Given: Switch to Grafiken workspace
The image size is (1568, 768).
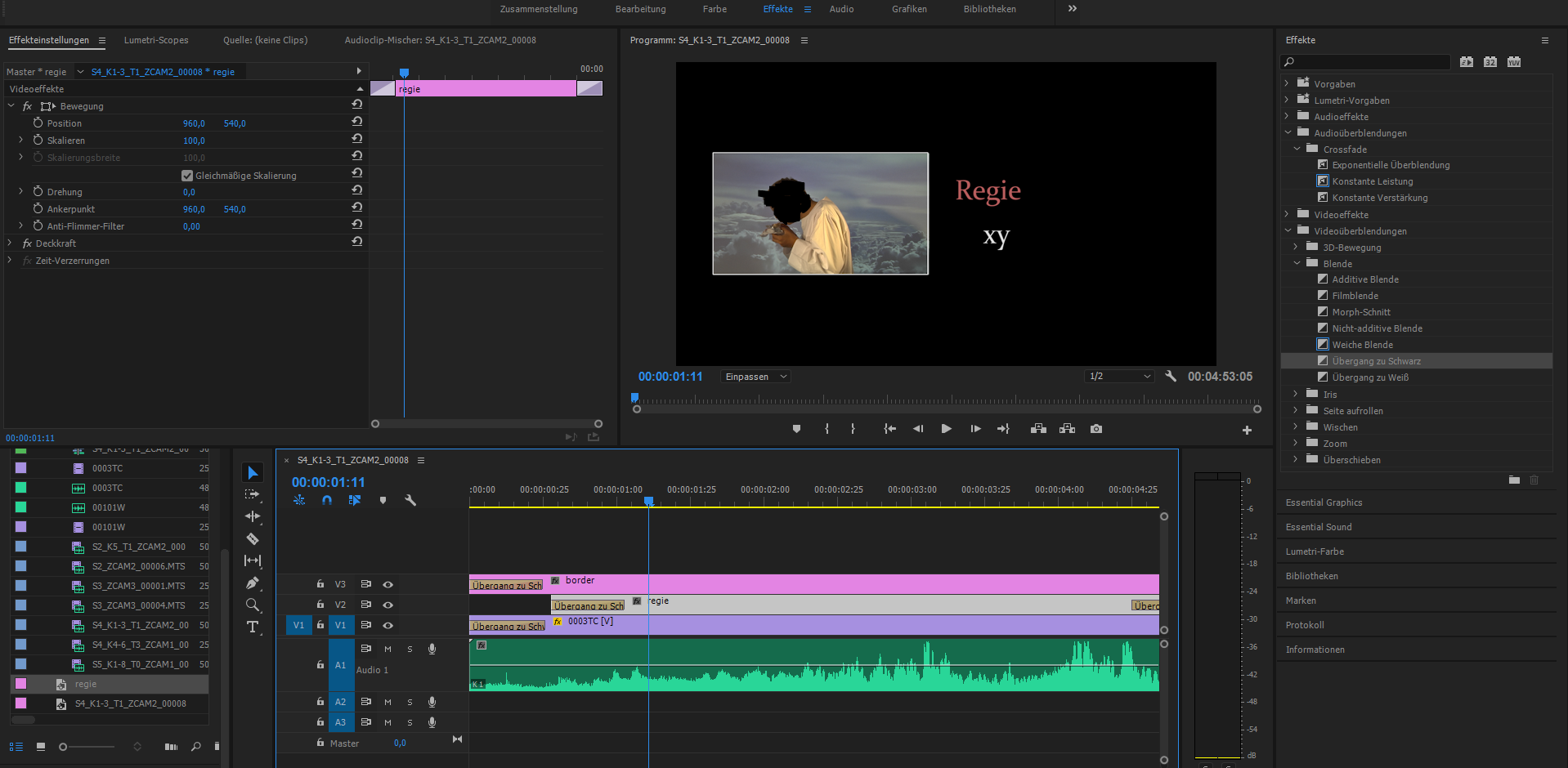Looking at the screenshot, I should pos(909,9).
